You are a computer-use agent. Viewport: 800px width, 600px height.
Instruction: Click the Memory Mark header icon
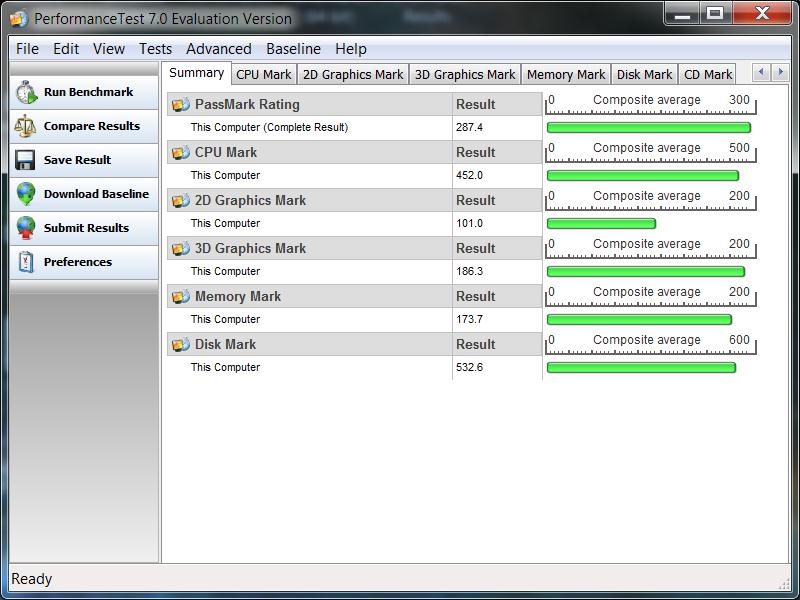[x=181, y=296]
